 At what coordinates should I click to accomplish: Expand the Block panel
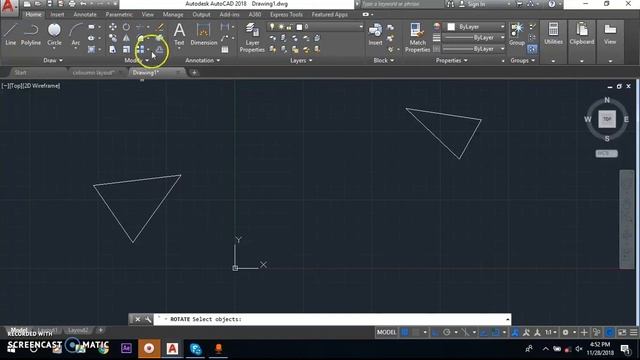tap(384, 60)
